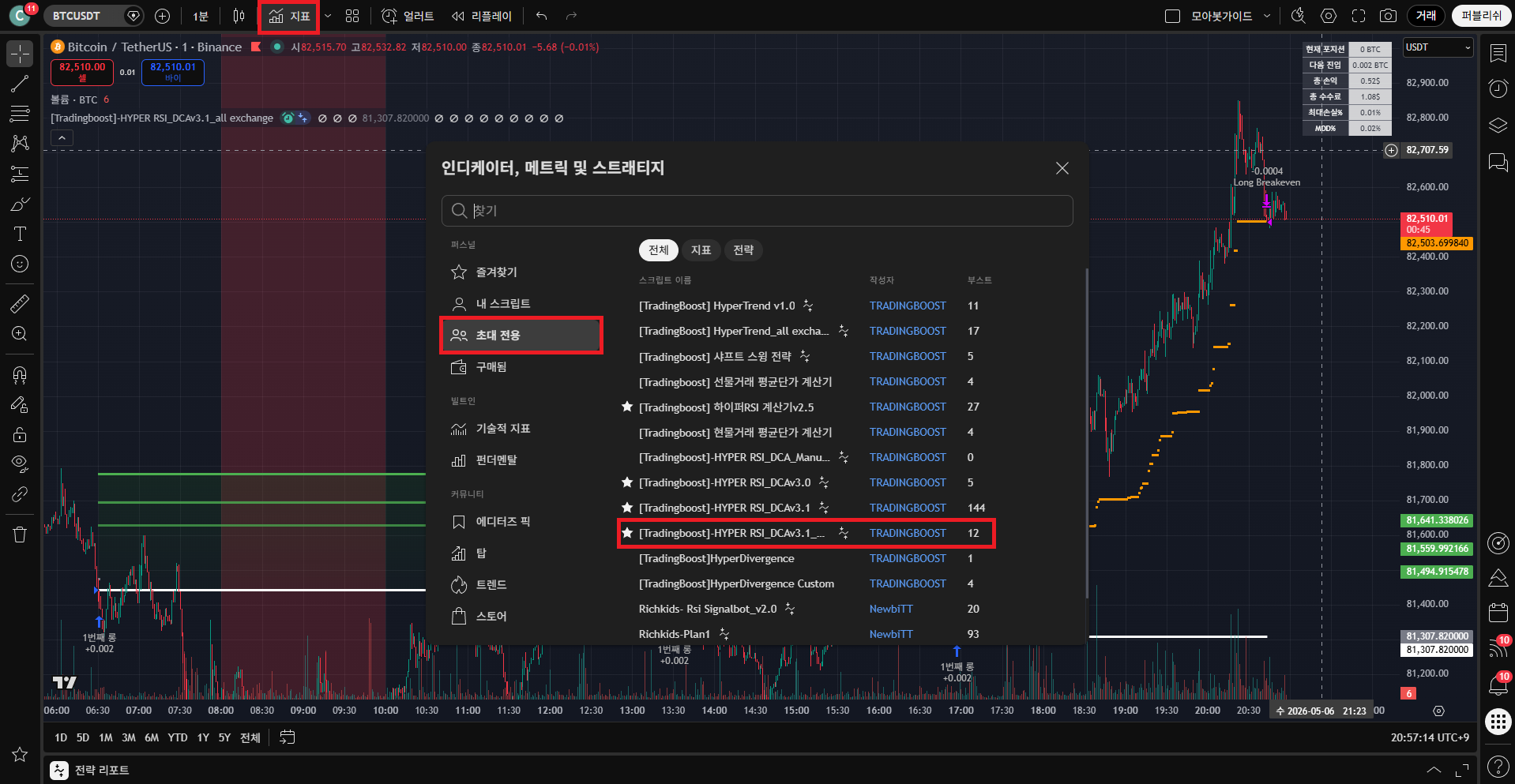Unfavorite the HYPER RSI_DCAv3.1 row with 144 boosts
Viewport: 1515px width, 784px height.
627,508
